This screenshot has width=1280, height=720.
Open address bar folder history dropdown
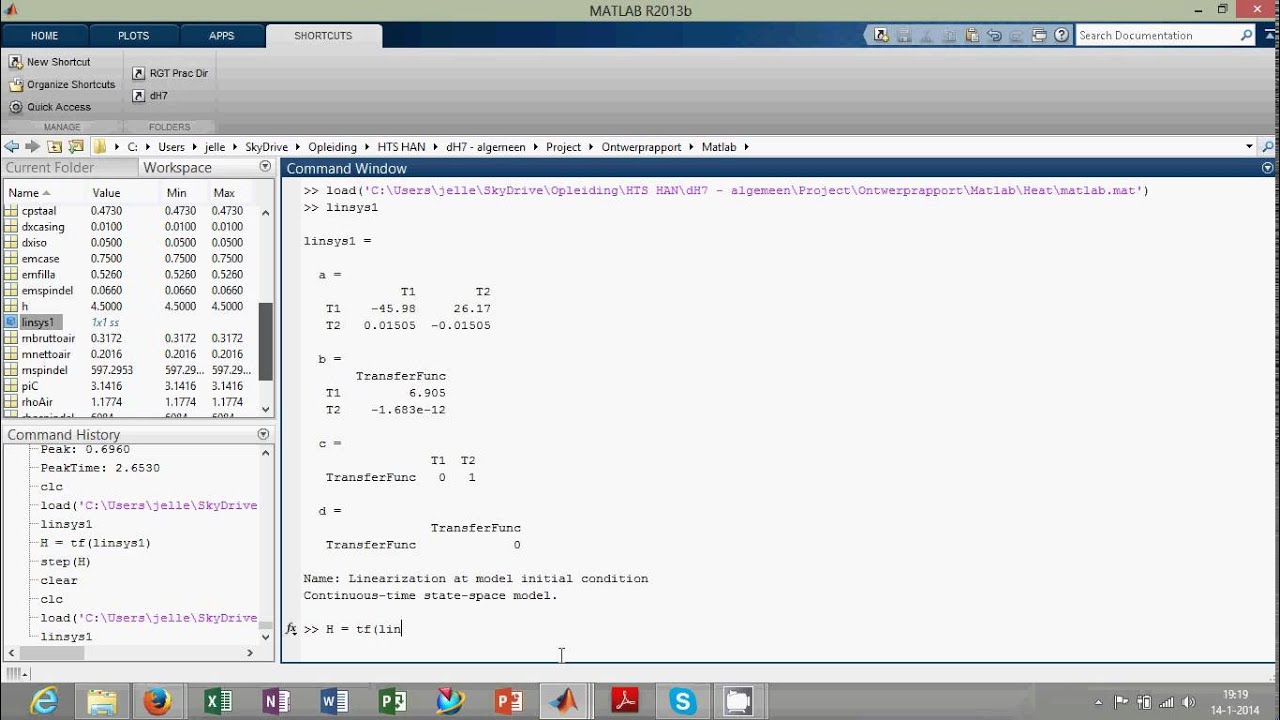(1249, 147)
